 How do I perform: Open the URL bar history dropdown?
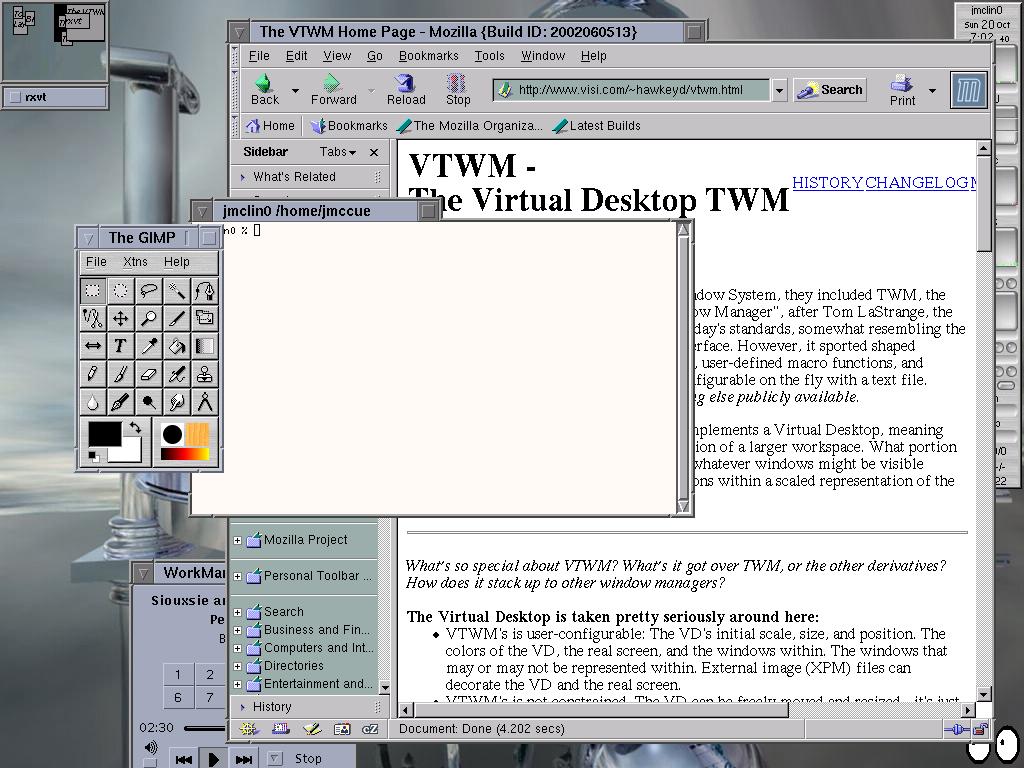pos(778,90)
